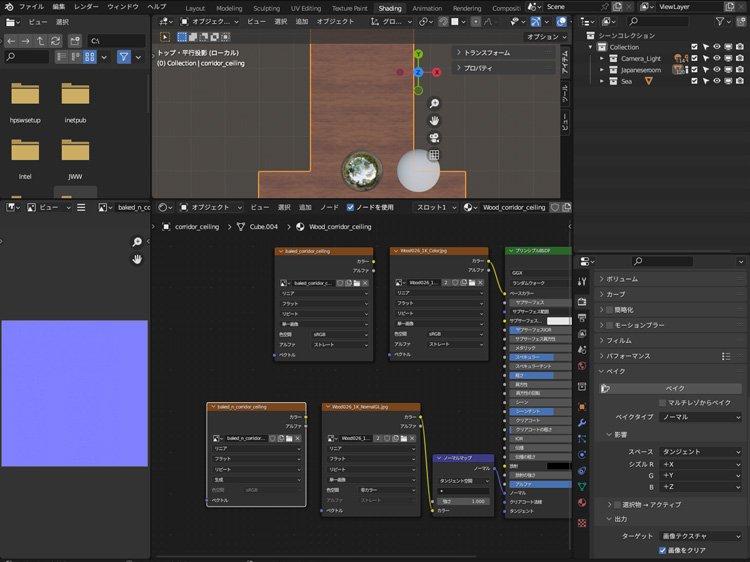The width and height of the screenshot is (750, 562).
Task: Switch orthographic/perspective with the grid icon
Action: pyautogui.click(x=434, y=155)
